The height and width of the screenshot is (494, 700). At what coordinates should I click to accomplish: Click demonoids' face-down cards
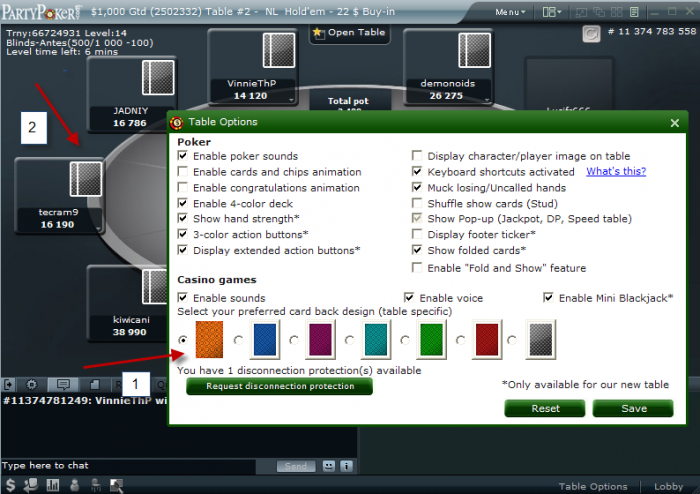(x=475, y=50)
